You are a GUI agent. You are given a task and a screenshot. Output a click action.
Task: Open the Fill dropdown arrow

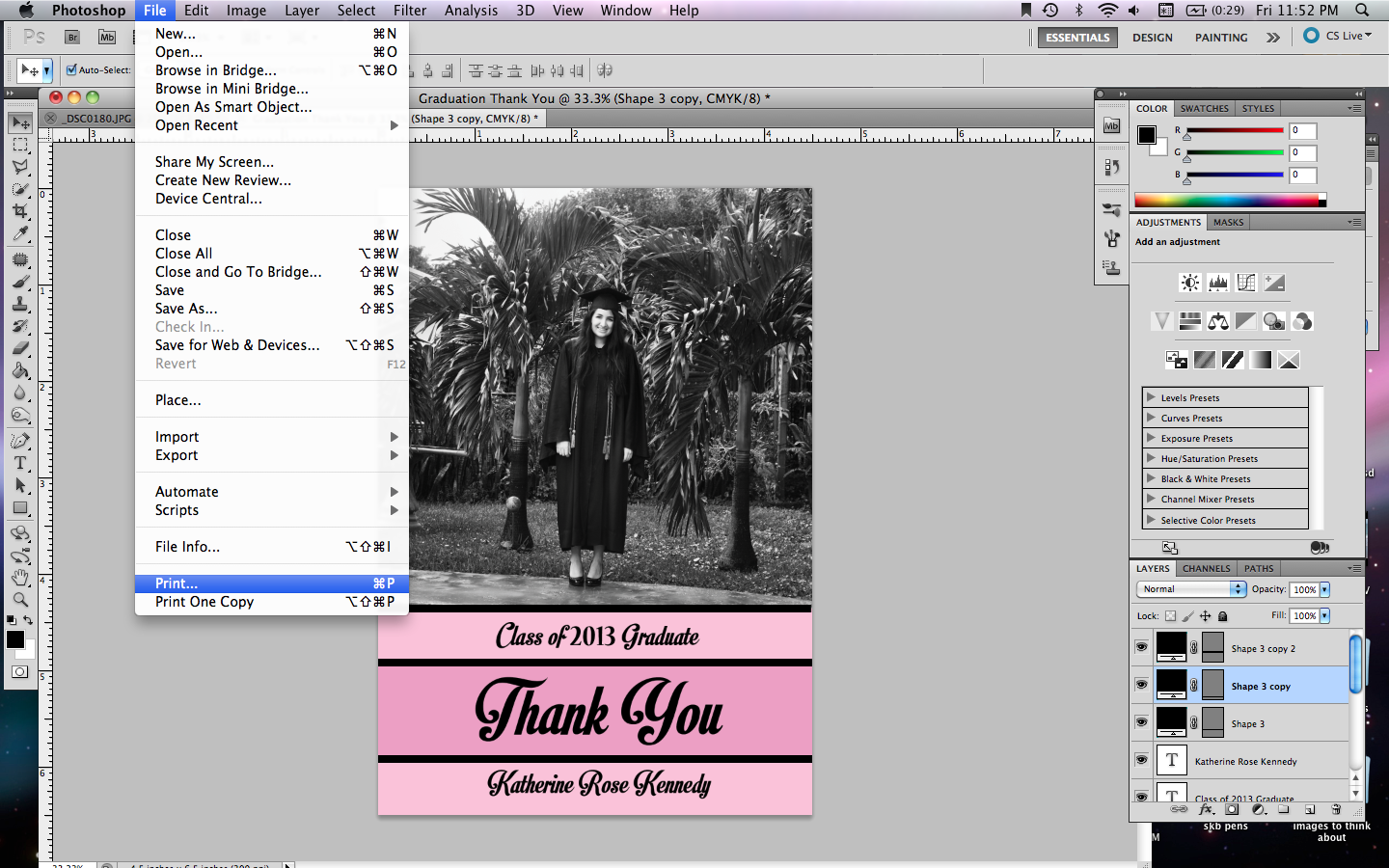pos(1324,615)
